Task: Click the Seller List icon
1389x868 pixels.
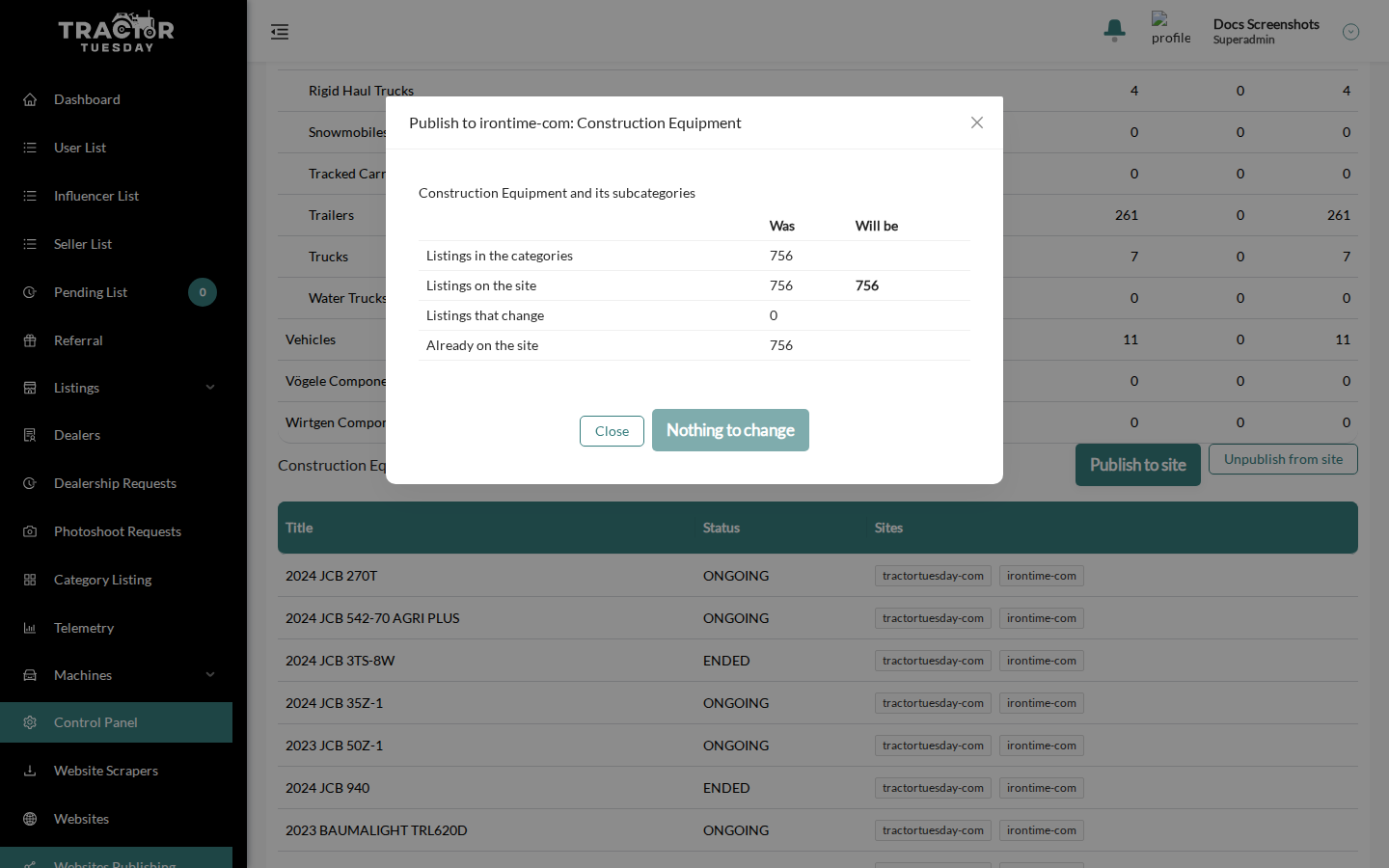Action: point(30,244)
